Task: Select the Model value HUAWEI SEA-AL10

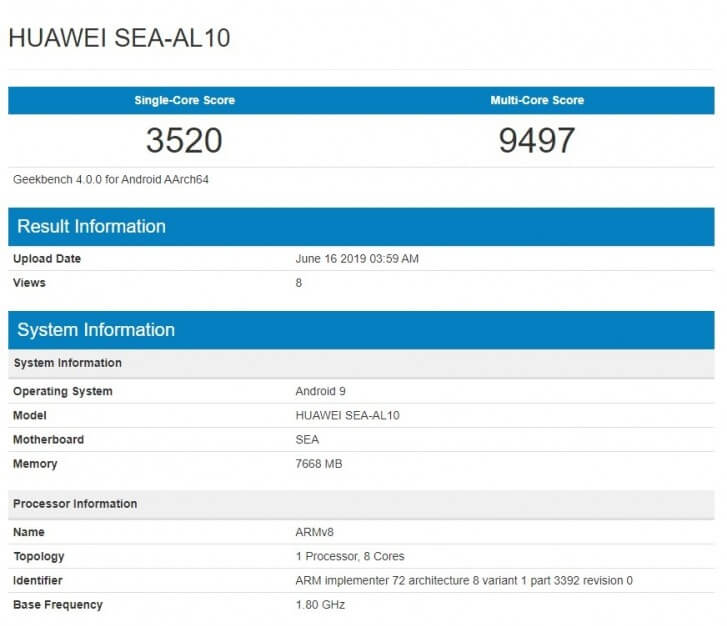Action: 347,415
